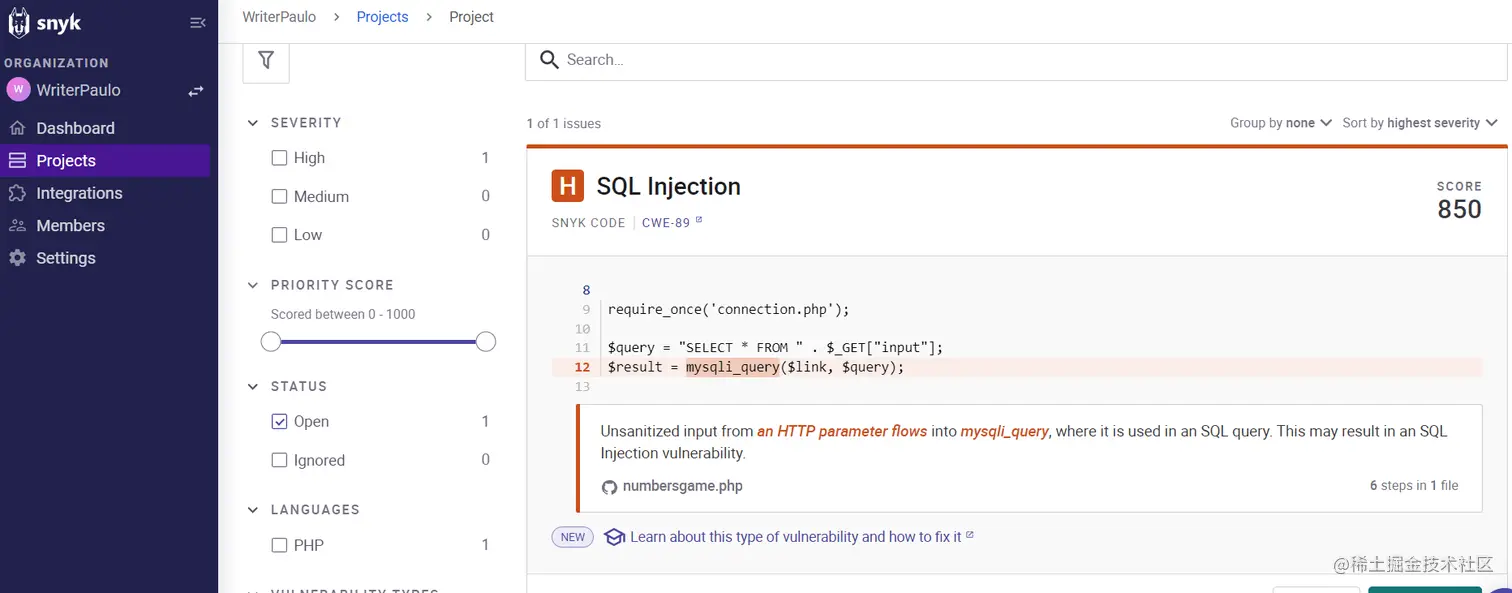Click the Integrations puzzle icon
The height and width of the screenshot is (593, 1512).
(x=17, y=193)
